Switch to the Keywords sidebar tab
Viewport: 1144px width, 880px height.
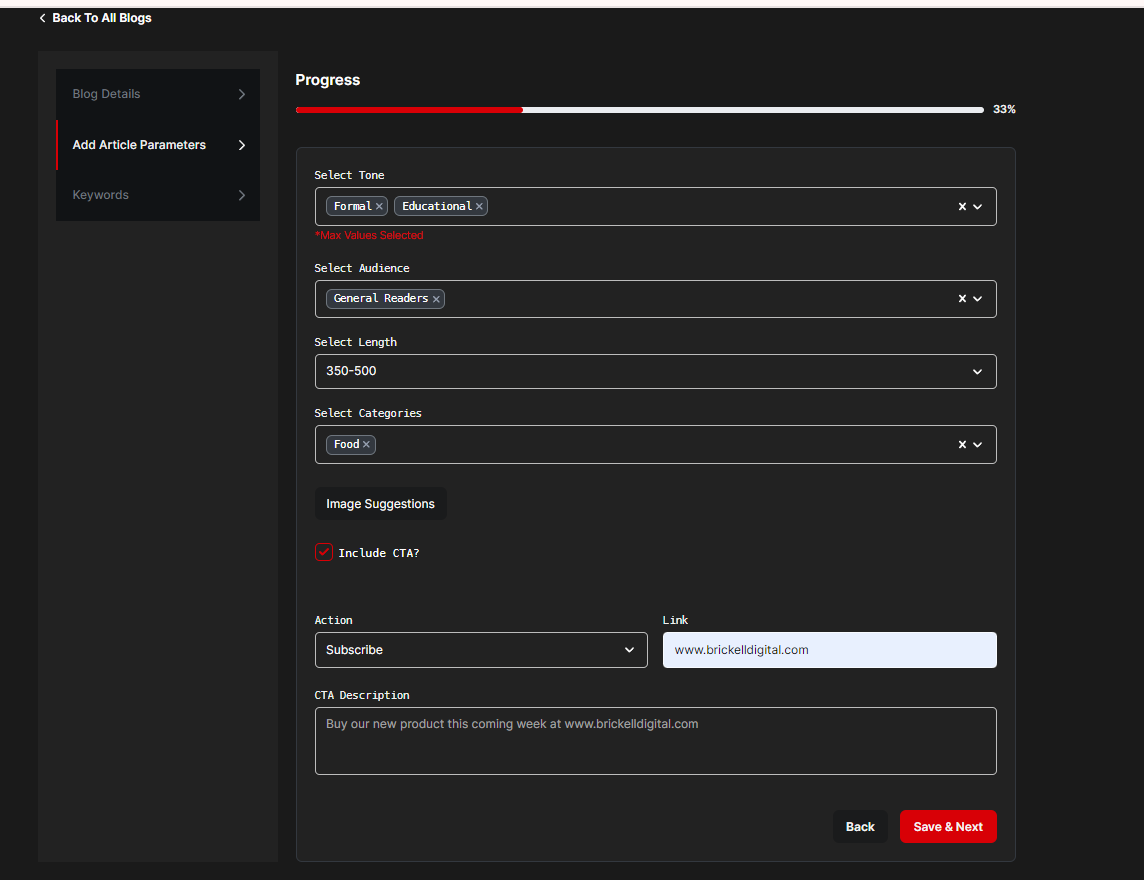pyautogui.click(x=158, y=195)
